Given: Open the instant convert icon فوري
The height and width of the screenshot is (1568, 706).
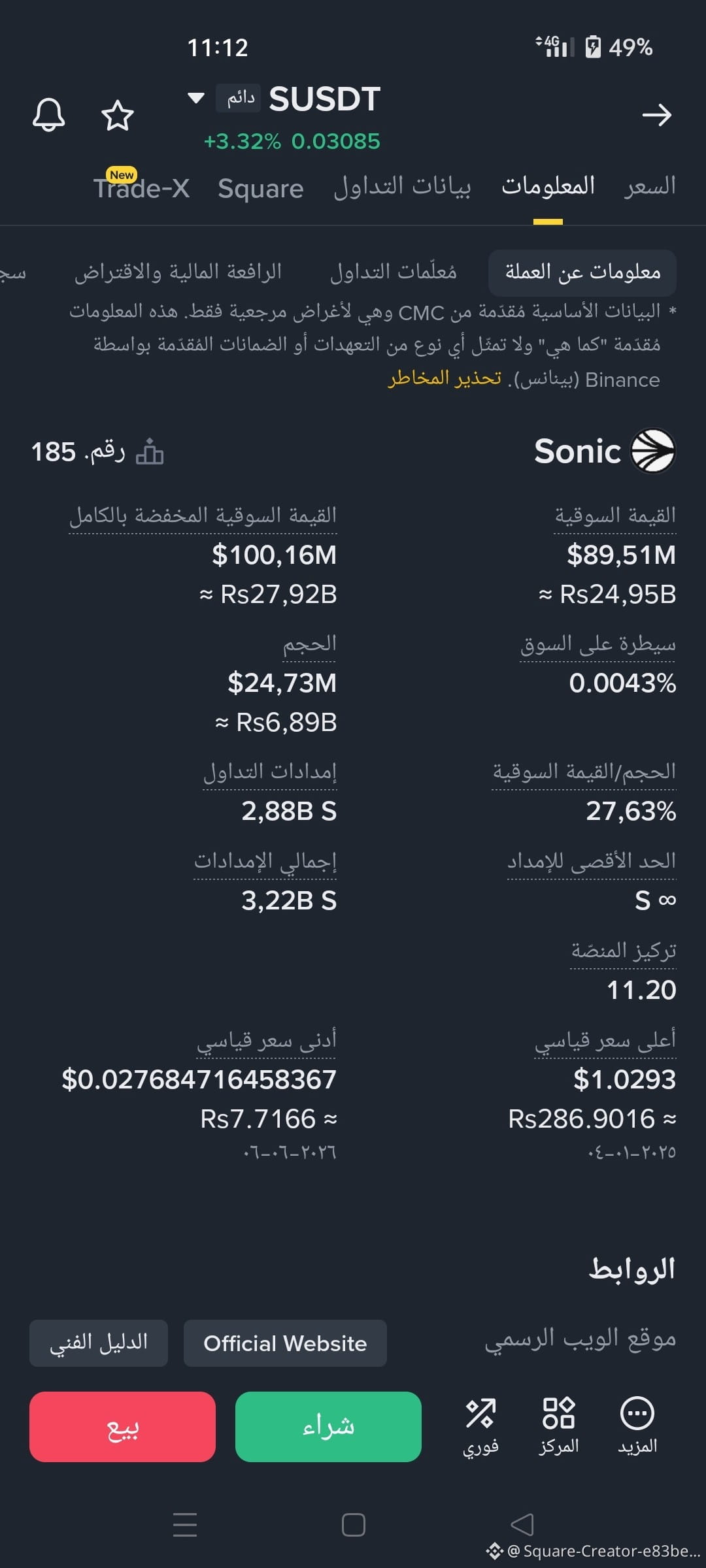Looking at the screenshot, I should 480,1426.
